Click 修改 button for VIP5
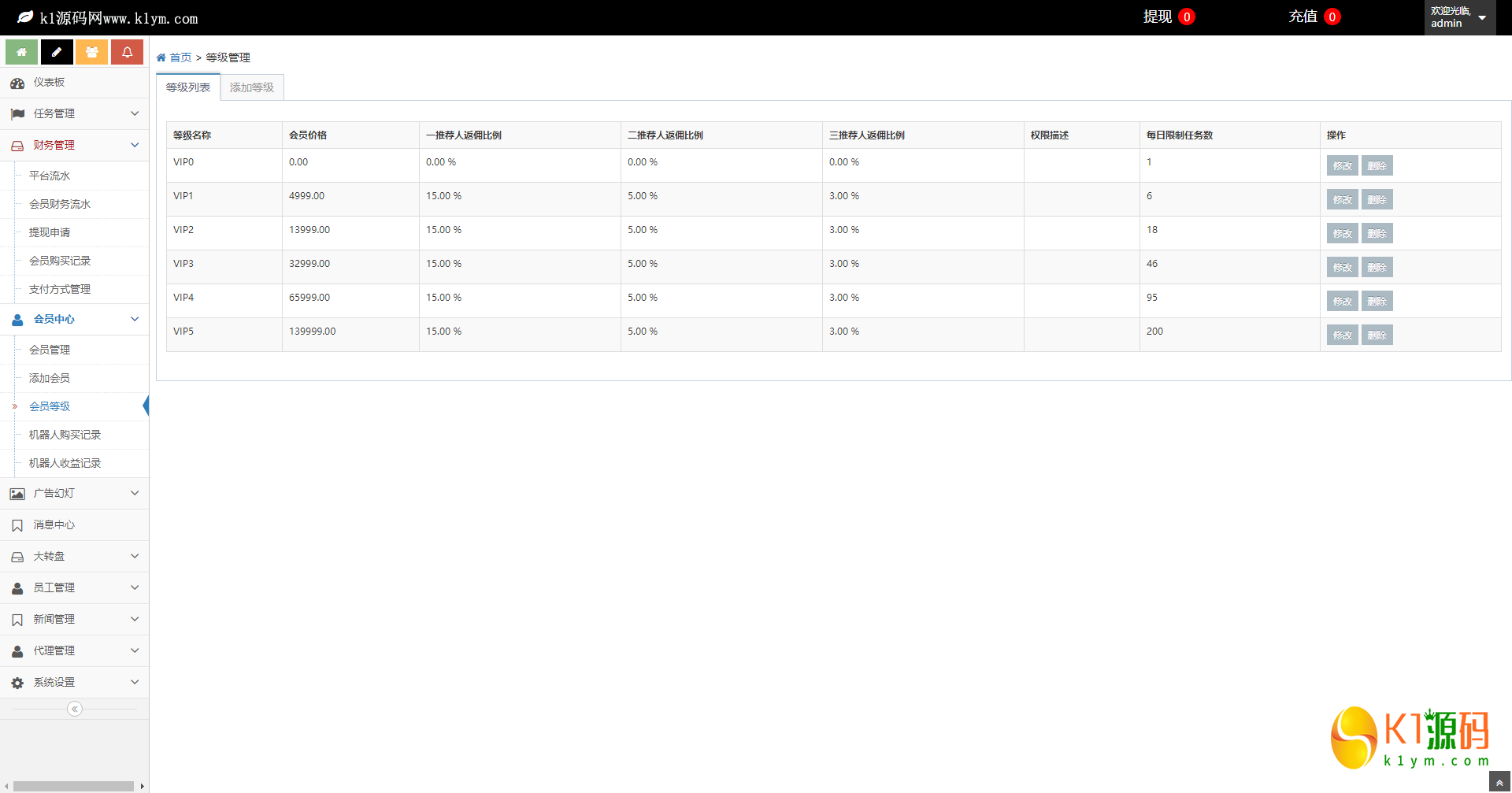 pos(1343,335)
